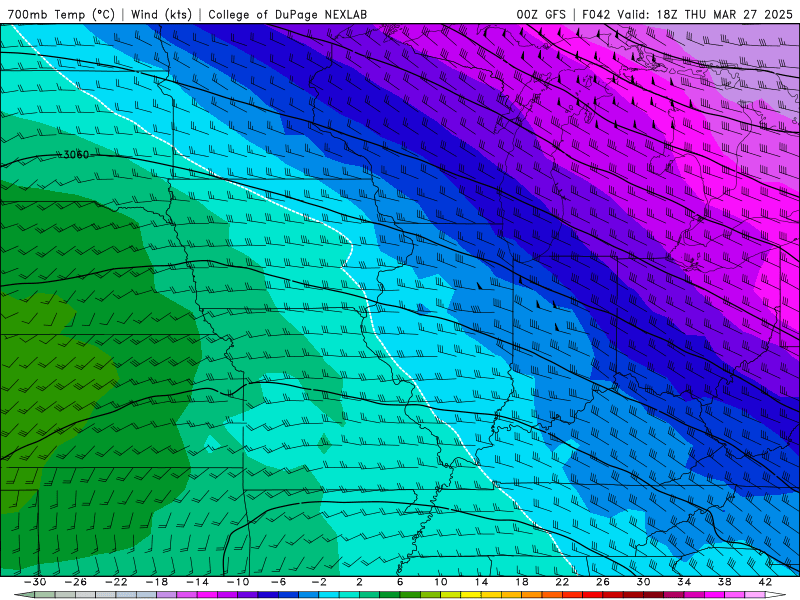The width and height of the screenshot is (800, 600).
Task: Click the '30' colorbar scale label
Action: coord(643,582)
